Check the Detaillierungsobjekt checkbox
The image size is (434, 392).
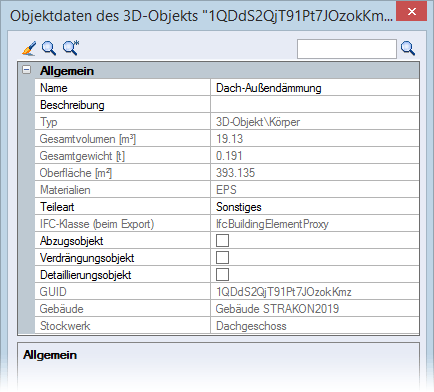click(222, 275)
